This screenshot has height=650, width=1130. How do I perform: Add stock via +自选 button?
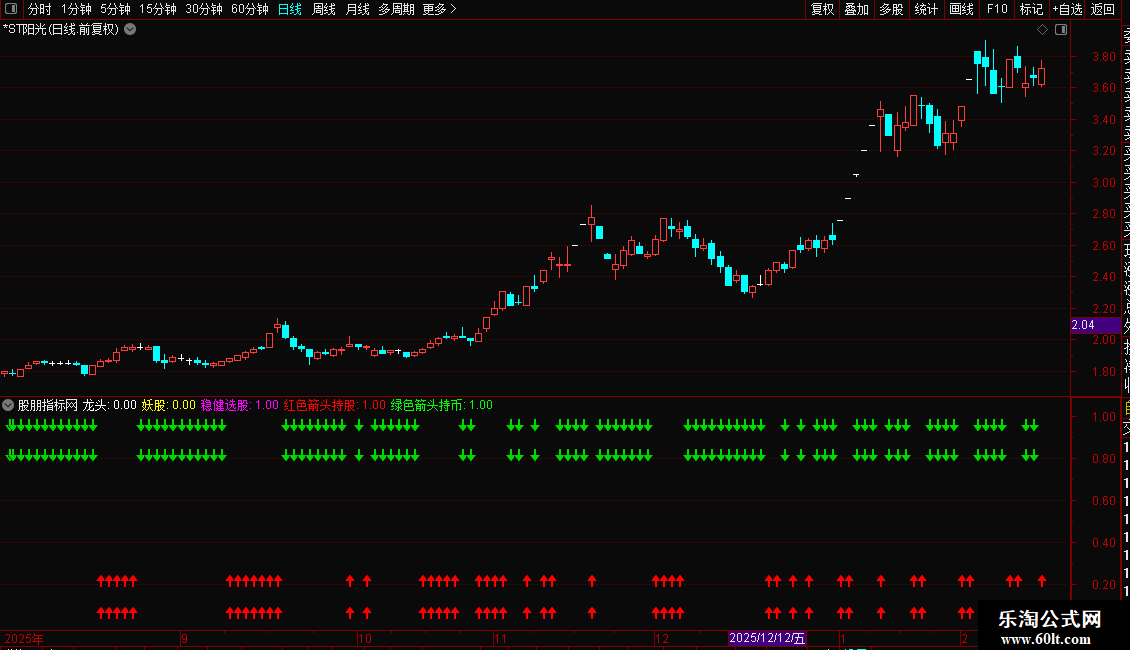click(x=1067, y=9)
